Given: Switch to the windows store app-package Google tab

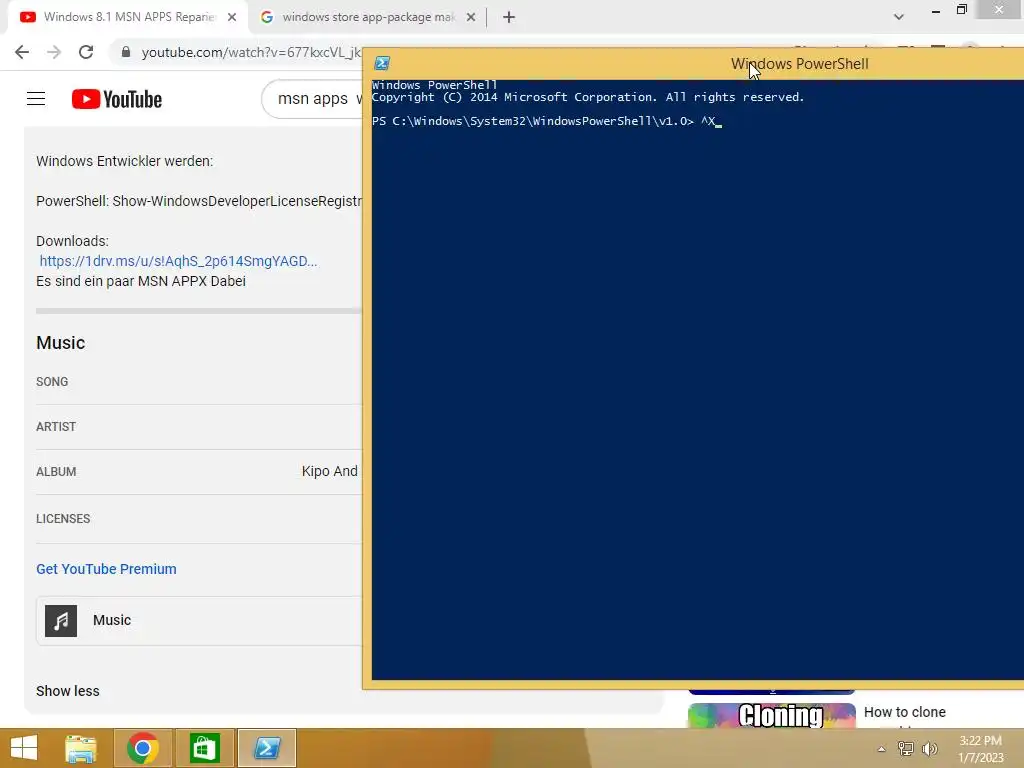Looking at the screenshot, I should pyautogui.click(x=368, y=18).
